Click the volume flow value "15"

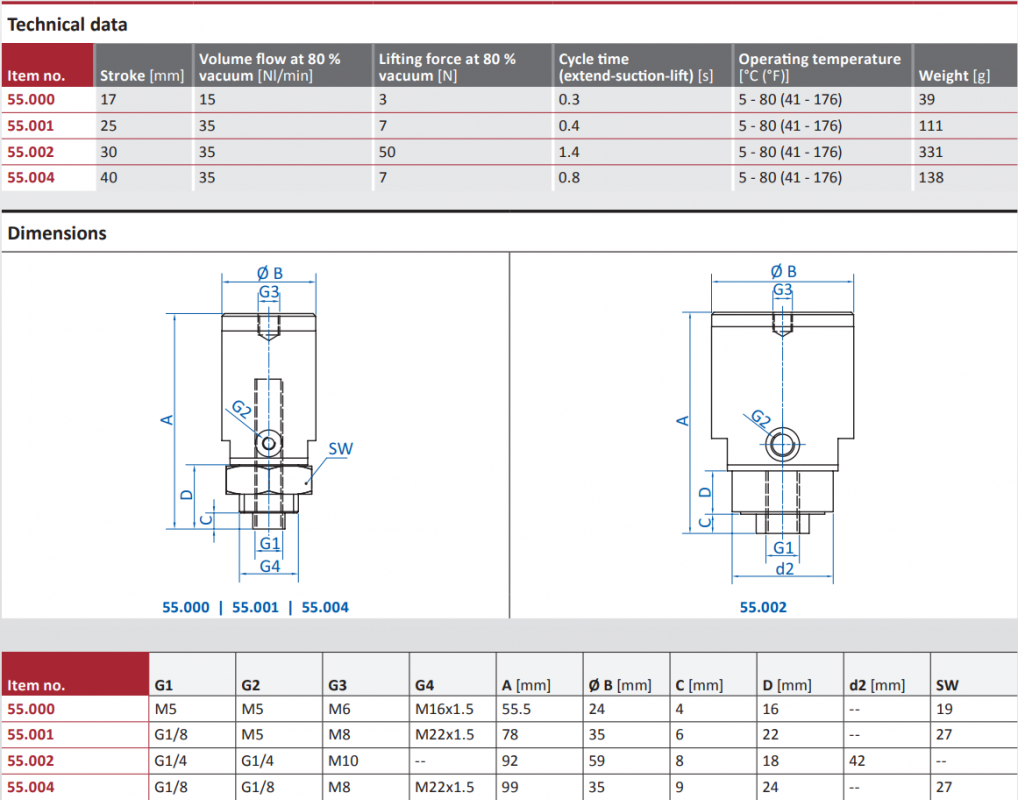tap(207, 99)
